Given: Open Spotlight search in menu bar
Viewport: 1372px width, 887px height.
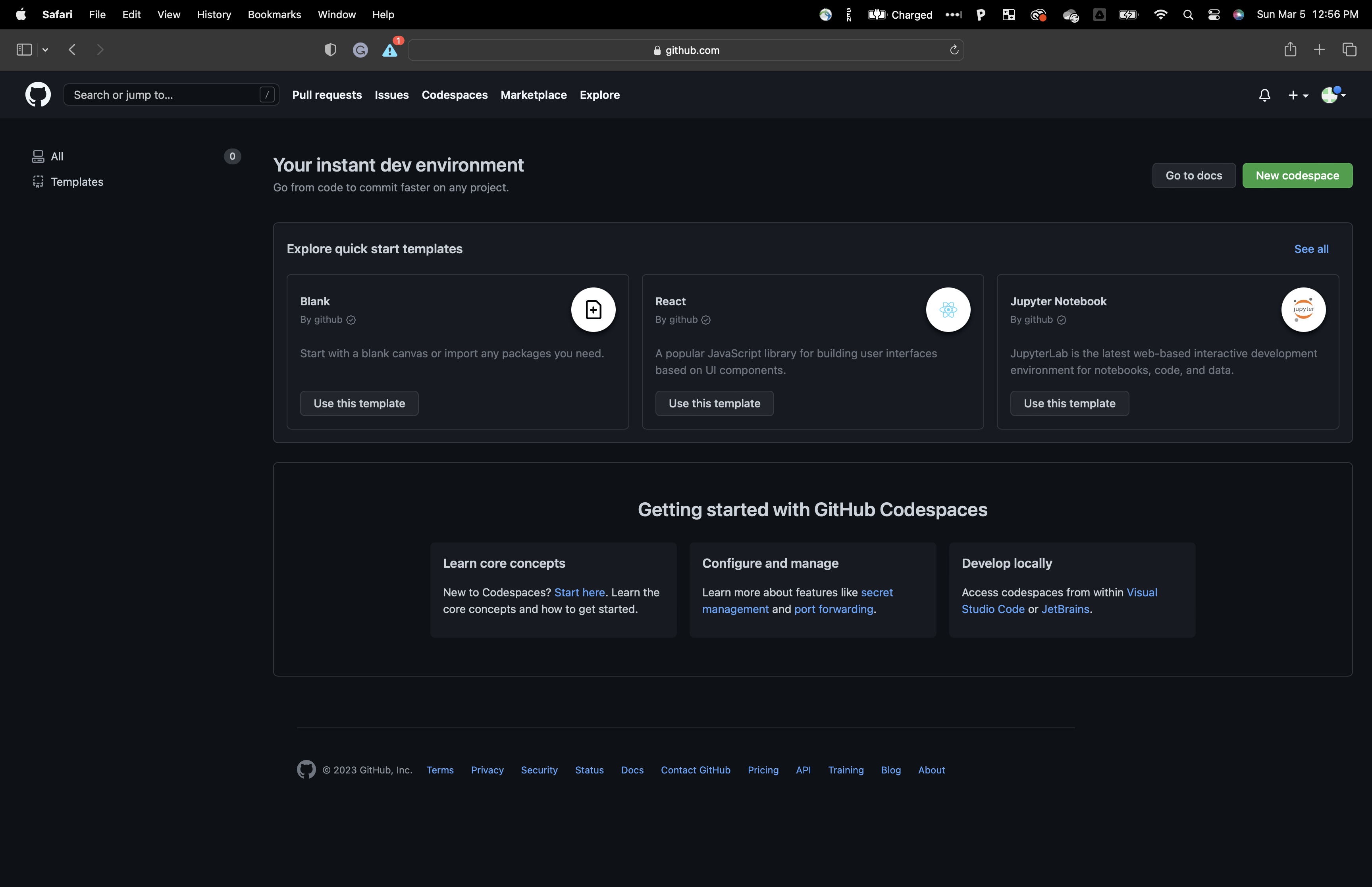Looking at the screenshot, I should (x=1188, y=14).
